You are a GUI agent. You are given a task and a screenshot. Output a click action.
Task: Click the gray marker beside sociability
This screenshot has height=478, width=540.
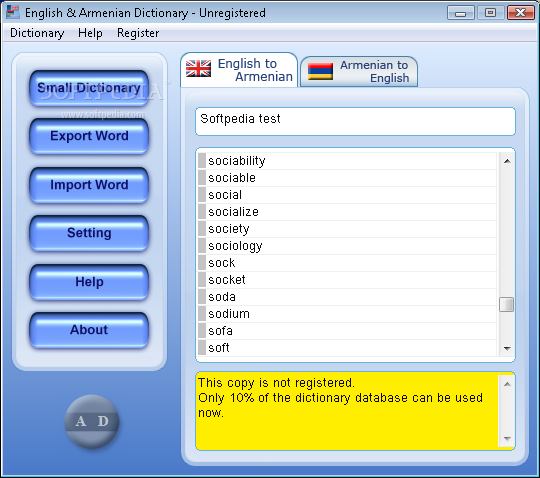pos(202,161)
